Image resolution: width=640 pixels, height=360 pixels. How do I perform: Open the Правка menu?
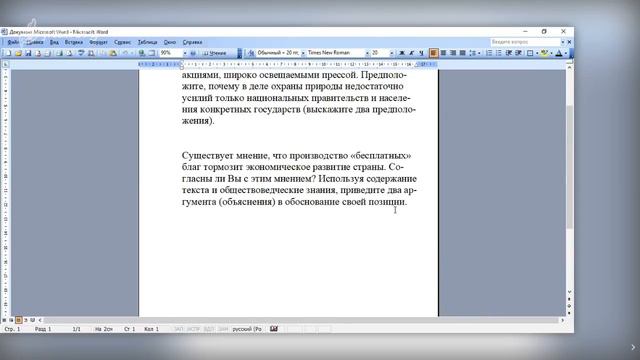35,42
